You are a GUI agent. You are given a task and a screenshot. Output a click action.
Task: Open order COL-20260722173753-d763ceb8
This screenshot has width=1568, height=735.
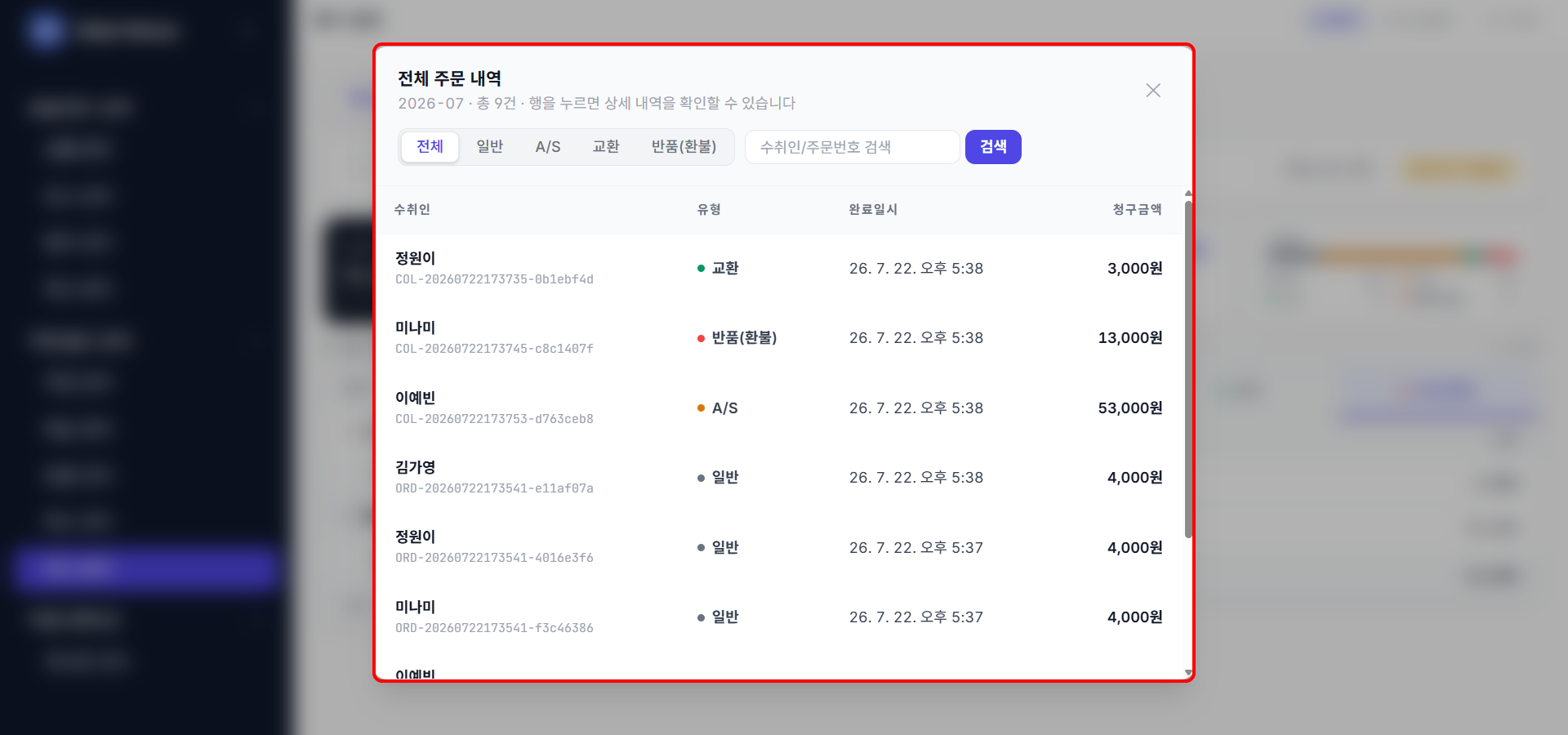779,408
